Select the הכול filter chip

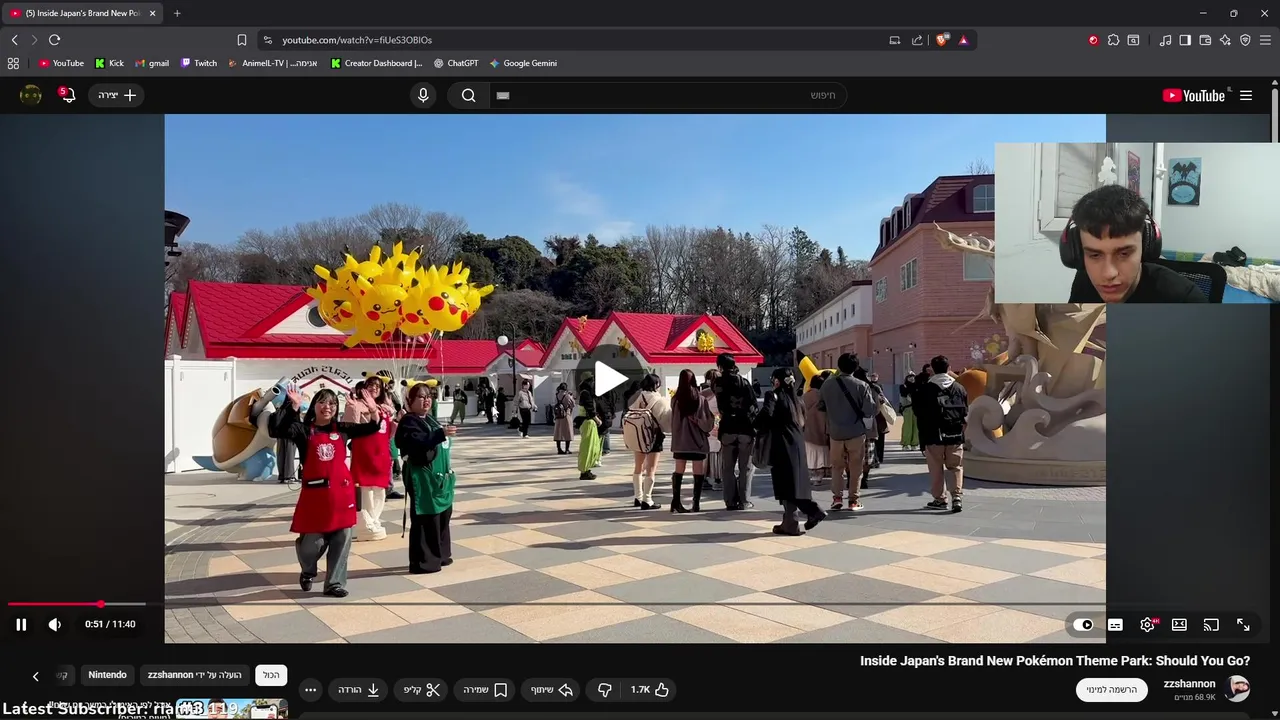coord(271,675)
